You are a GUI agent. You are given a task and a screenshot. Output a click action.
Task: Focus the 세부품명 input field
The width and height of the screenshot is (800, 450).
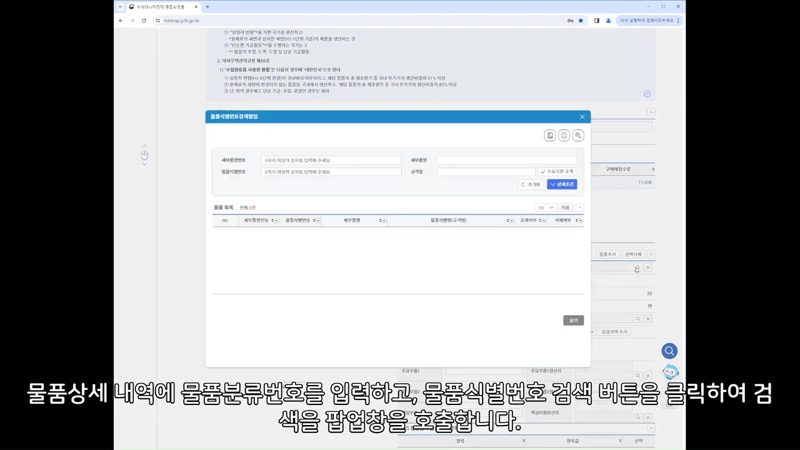click(507, 160)
